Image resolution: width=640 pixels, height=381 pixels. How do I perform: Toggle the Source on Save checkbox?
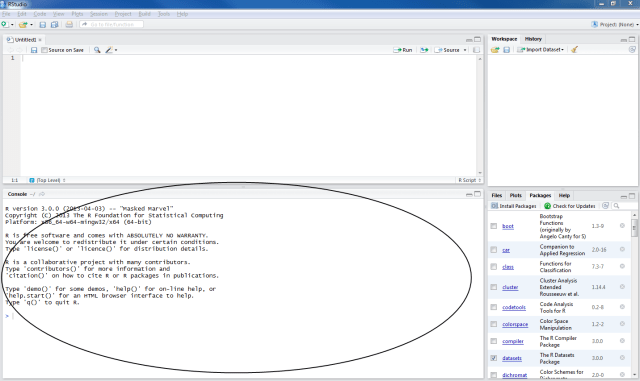pos(44,50)
